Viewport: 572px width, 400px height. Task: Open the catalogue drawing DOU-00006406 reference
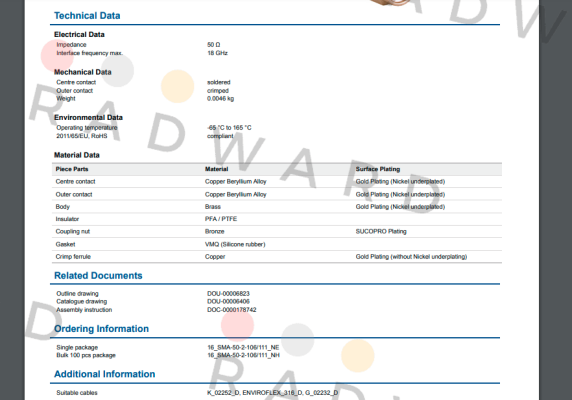(x=228, y=302)
